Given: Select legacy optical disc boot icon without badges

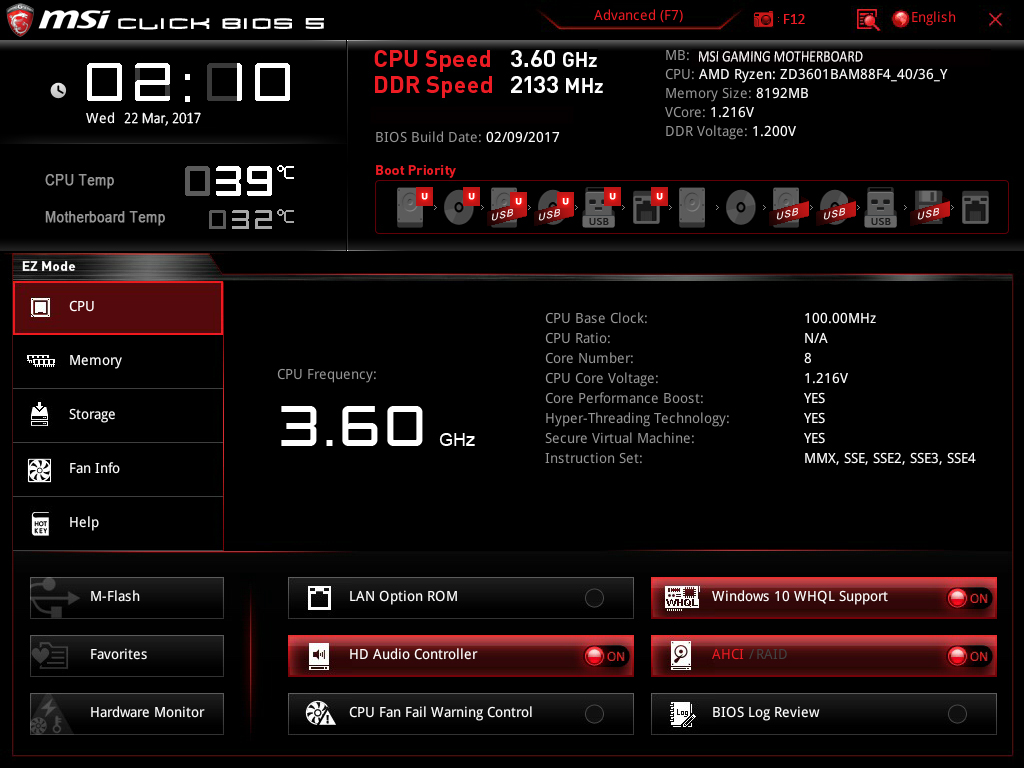Looking at the screenshot, I should tap(741, 208).
